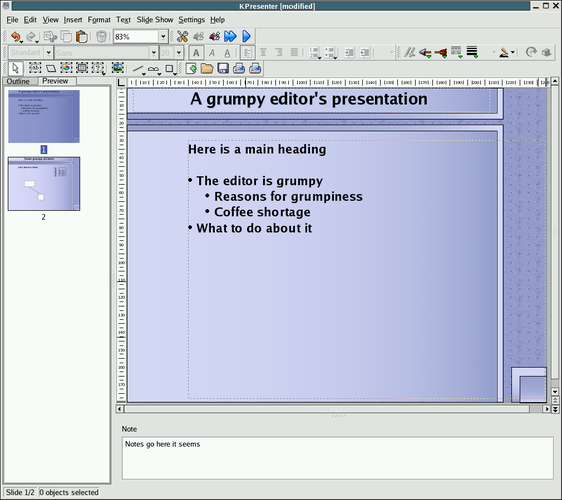Viewport: 562px width, 500px height.
Task: Toggle italic text formatting
Action: click(x=212, y=53)
